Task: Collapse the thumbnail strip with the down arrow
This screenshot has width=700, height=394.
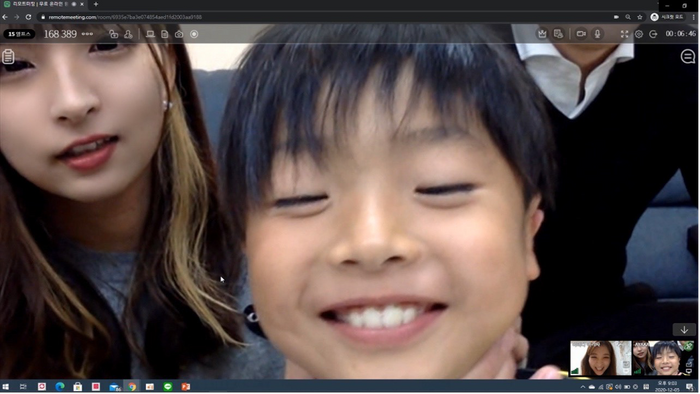Action: tap(684, 330)
